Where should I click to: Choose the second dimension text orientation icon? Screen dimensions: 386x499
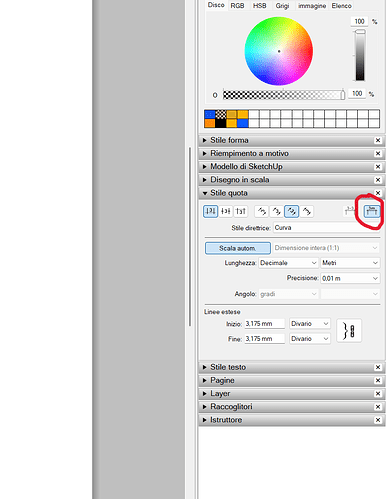(277, 211)
